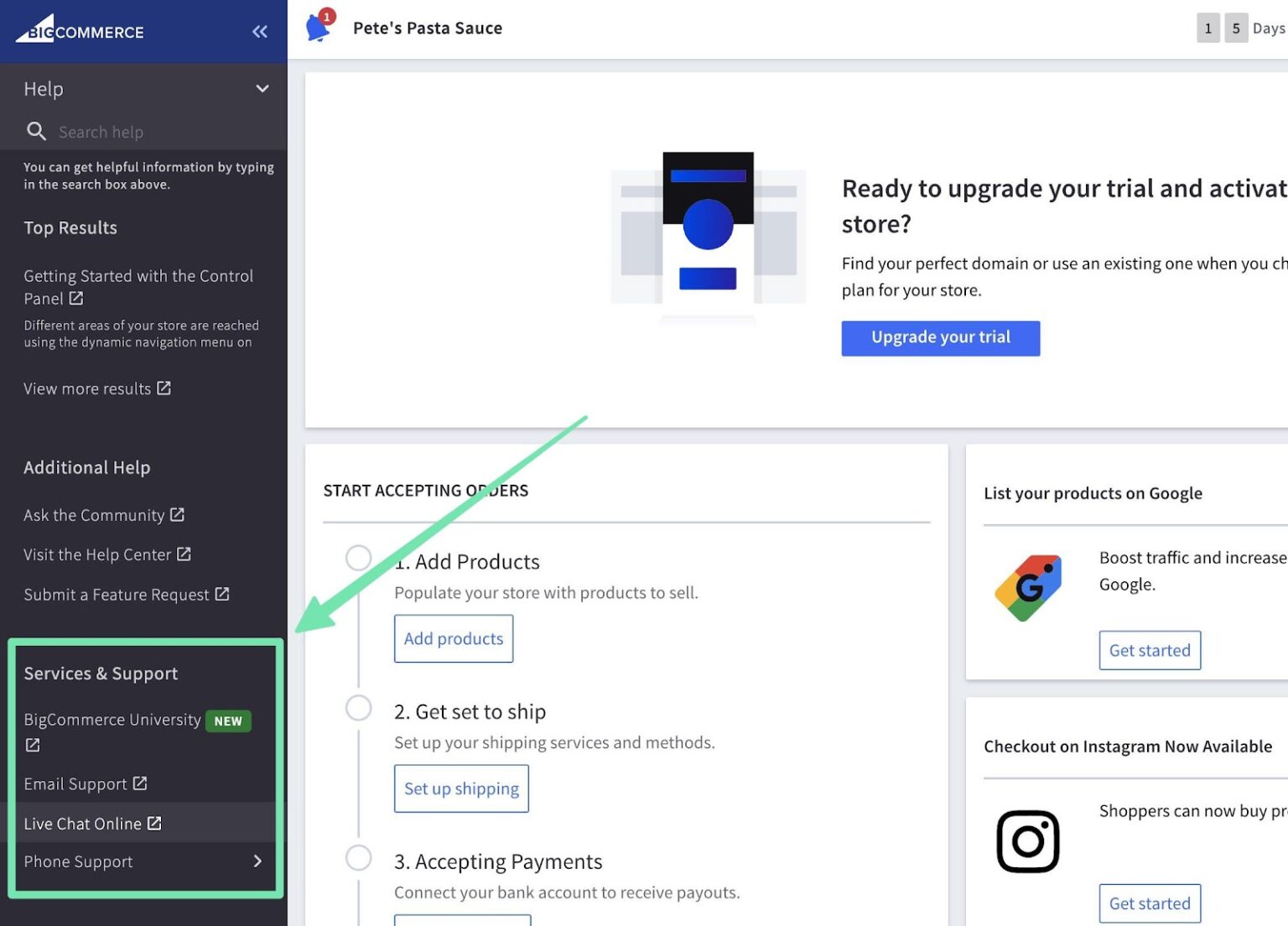Click the search help magnifier icon
The width and height of the screenshot is (1288, 926).
(36, 132)
